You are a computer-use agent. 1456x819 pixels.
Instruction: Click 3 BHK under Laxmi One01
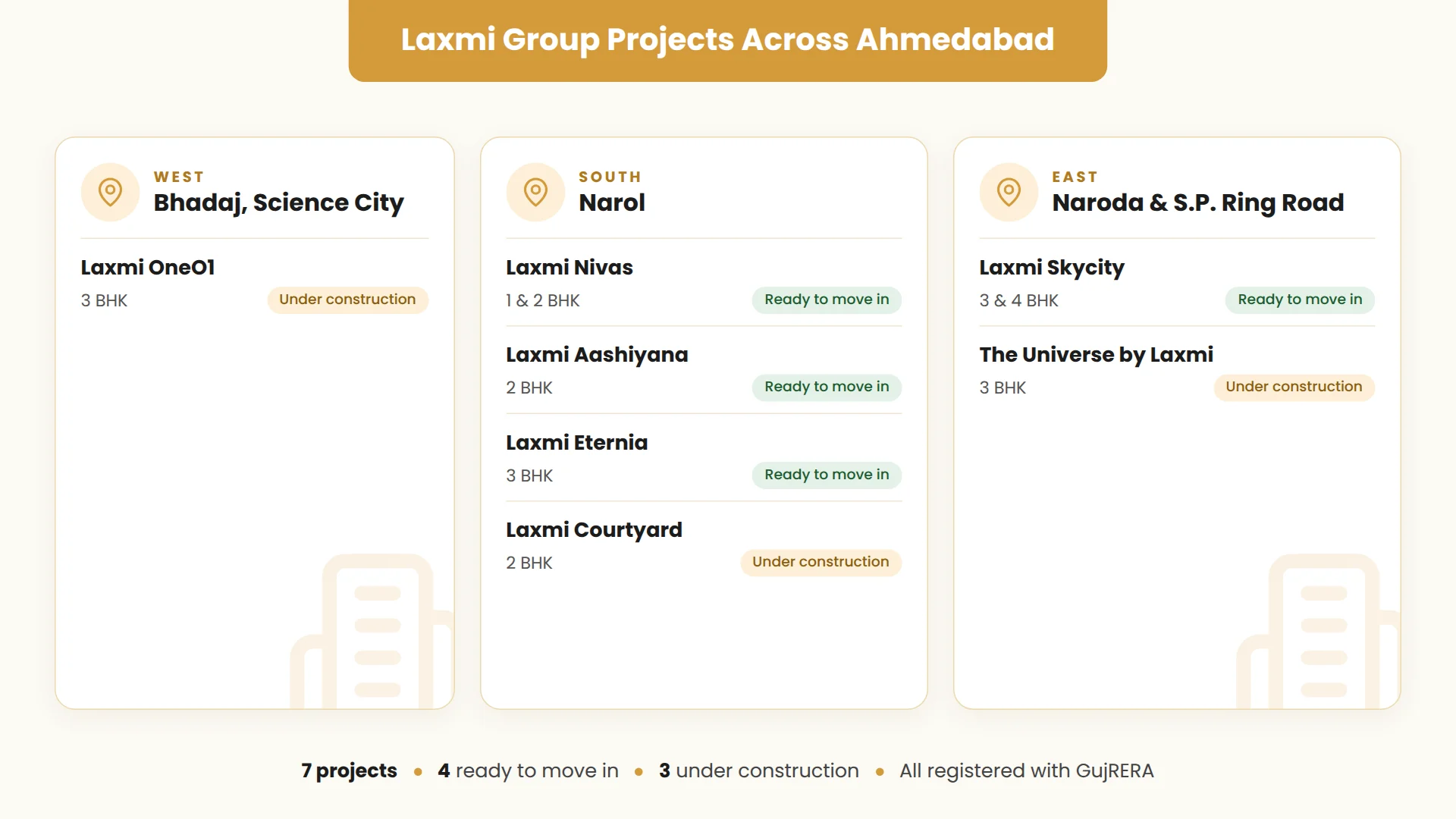click(x=104, y=301)
